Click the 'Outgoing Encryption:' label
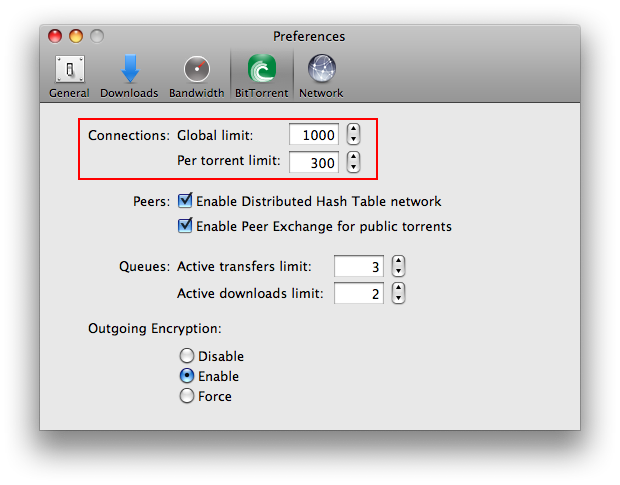Screen dimensions: 620x485 point(155,328)
